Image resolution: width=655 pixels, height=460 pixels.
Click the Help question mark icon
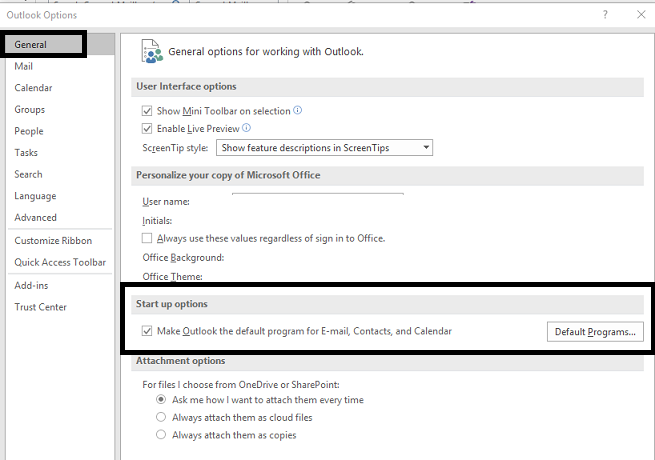tap(605, 15)
